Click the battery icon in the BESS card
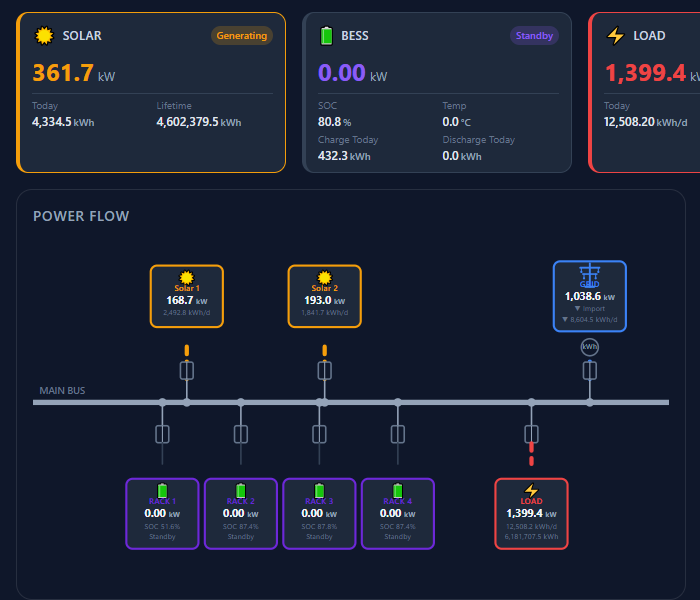Image resolution: width=700 pixels, height=600 pixels. pos(326,36)
